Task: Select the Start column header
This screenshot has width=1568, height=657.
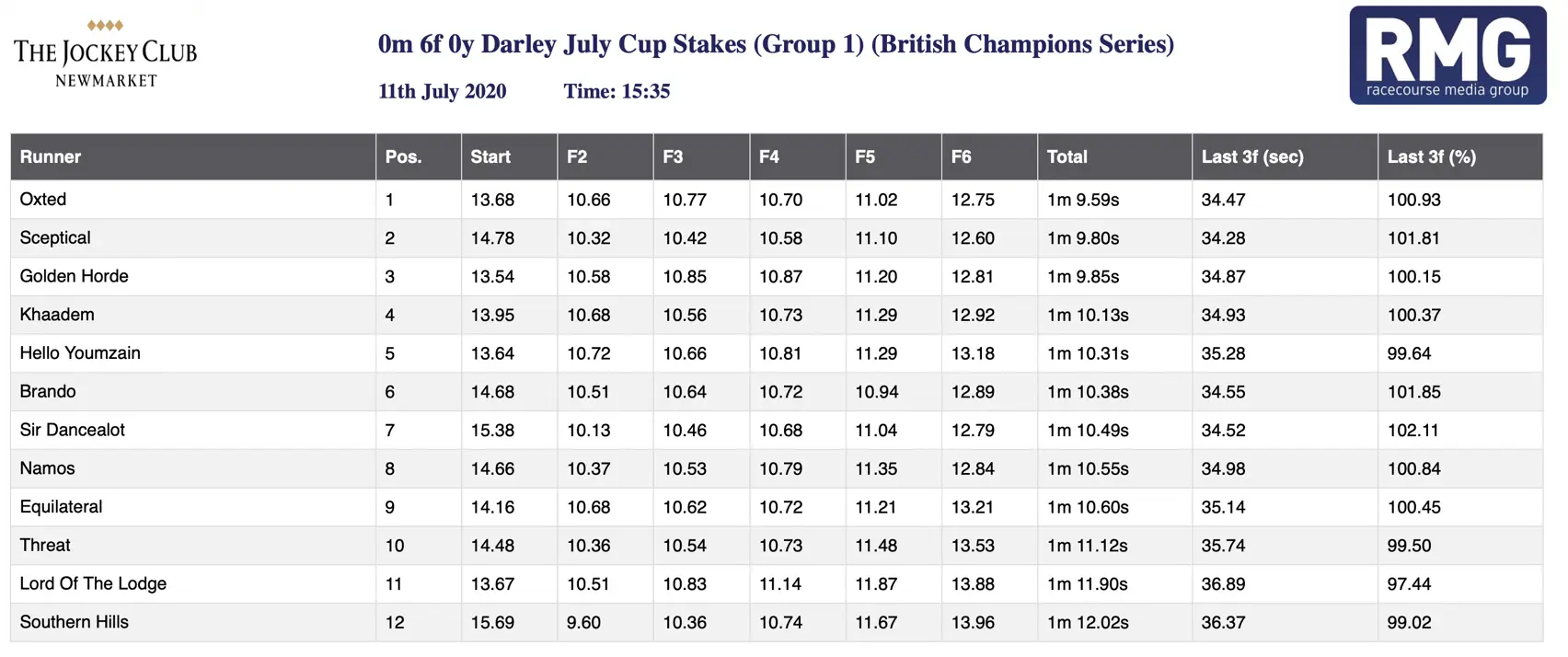Action: pos(490,156)
